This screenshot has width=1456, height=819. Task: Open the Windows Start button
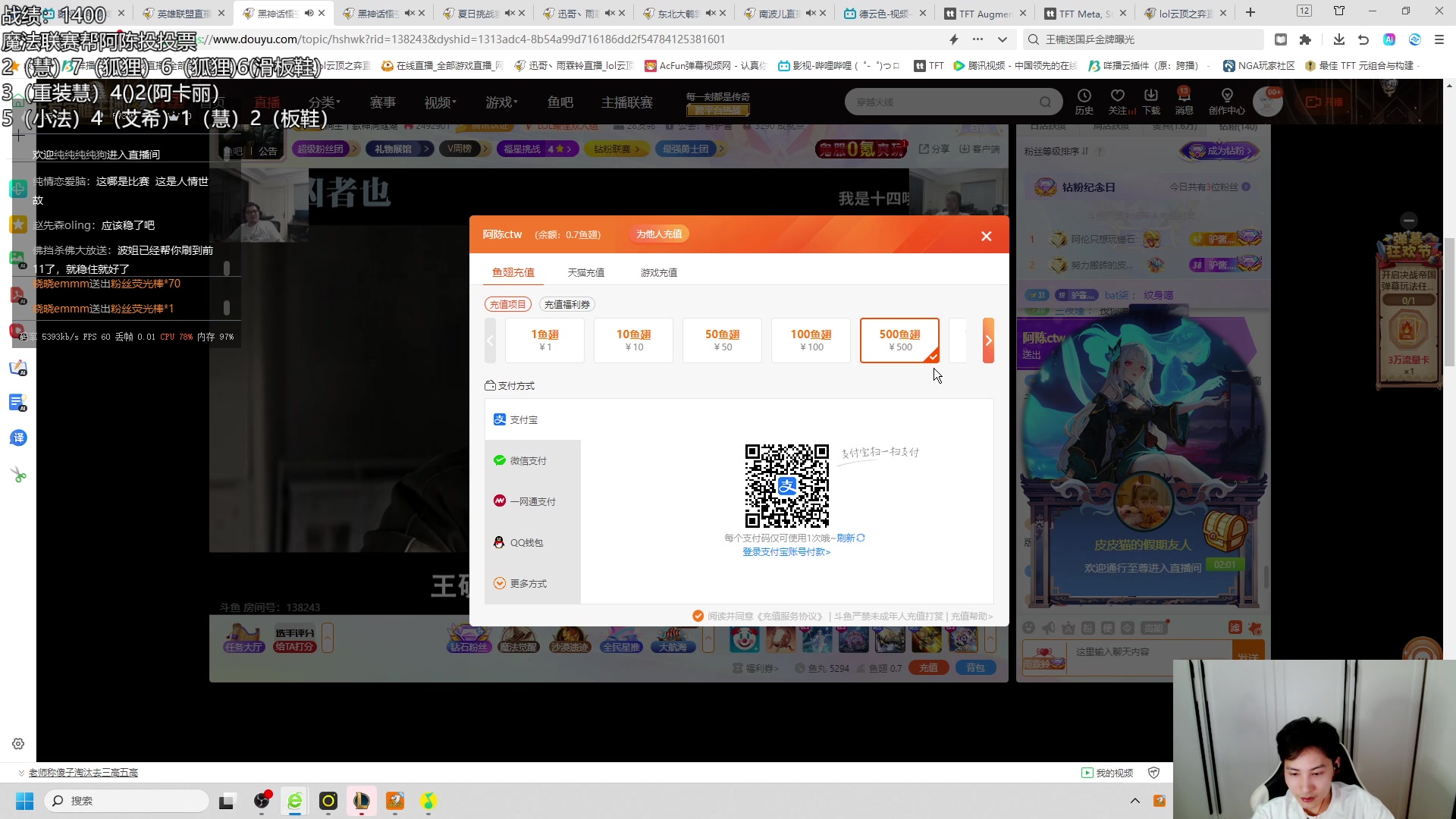coord(24,801)
